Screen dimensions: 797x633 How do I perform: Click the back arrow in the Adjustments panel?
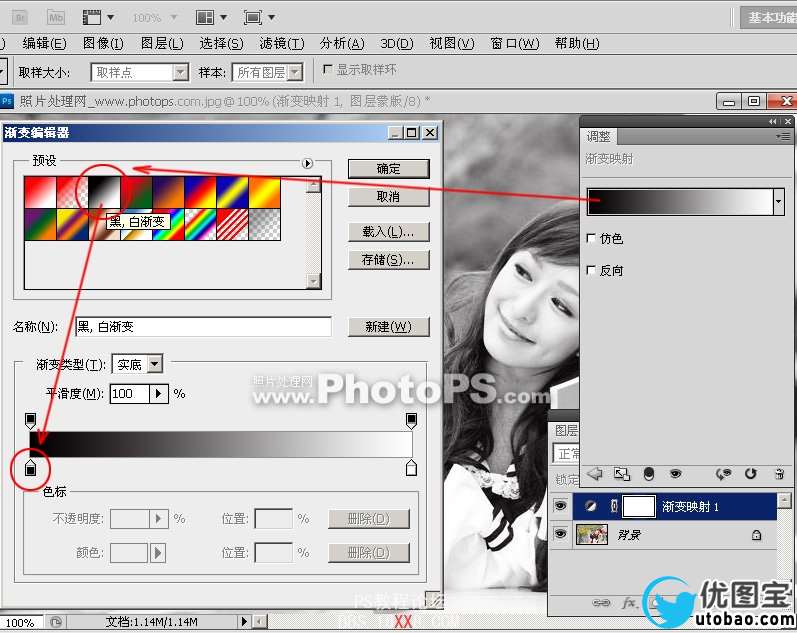594,474
